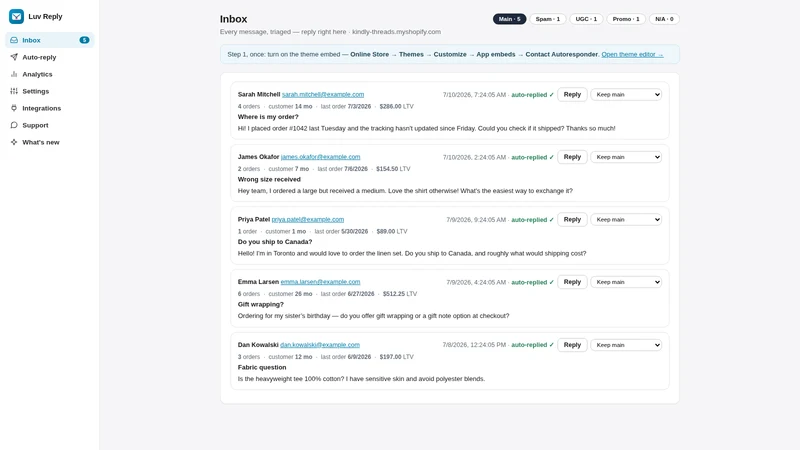Viewport: 800px width, 450px height.
Task: Click subject 'Do you ship to Canada?'
Action: point(274,242)
